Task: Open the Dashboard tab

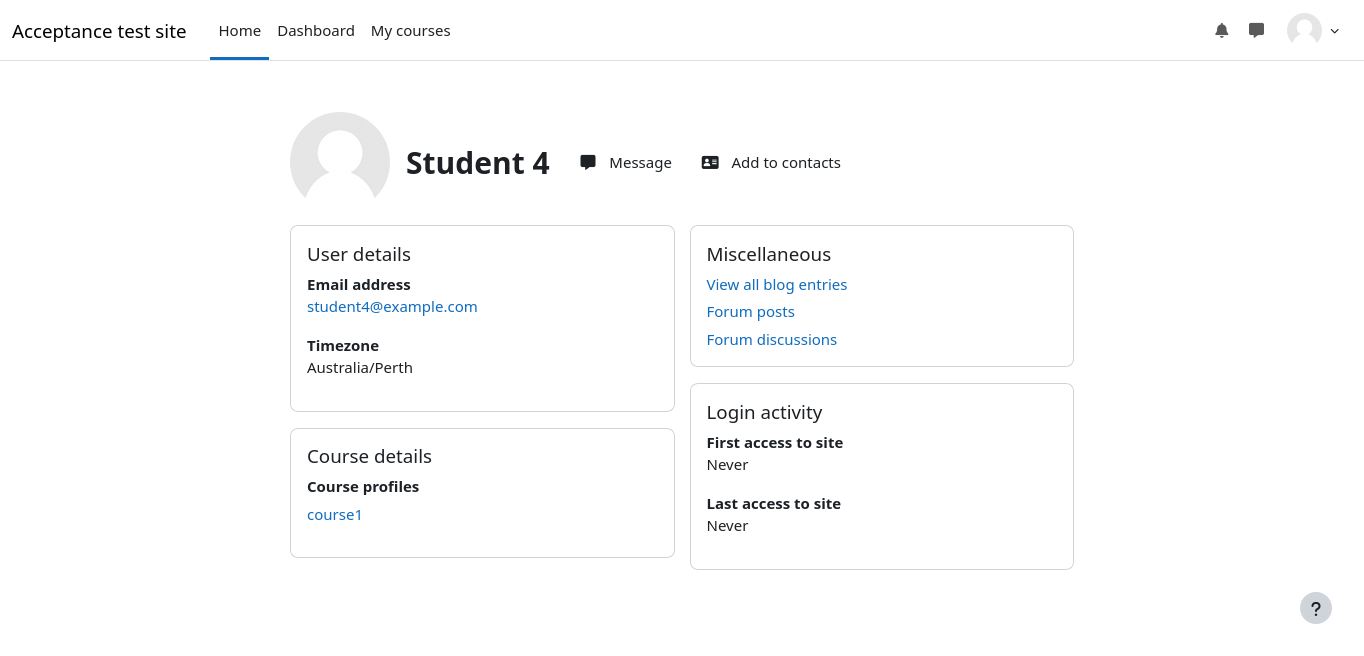Action: (x=316, y=30)
